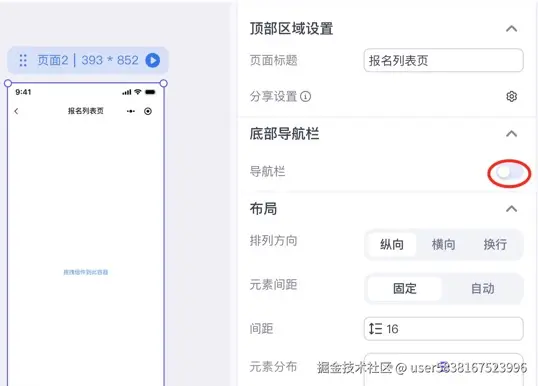Collapse the 布局 section
The width and height of the screenshot is (538, 386).
pos(512,209)
